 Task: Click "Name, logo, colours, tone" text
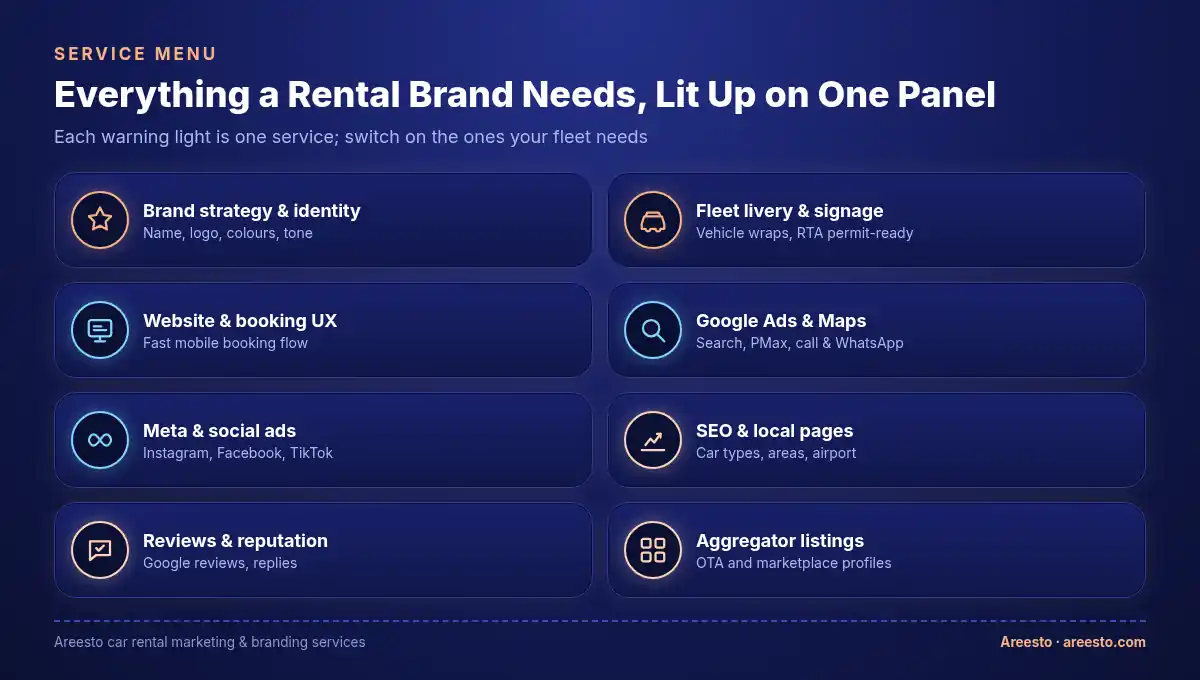pyautogui.click(x=228, y=233)
